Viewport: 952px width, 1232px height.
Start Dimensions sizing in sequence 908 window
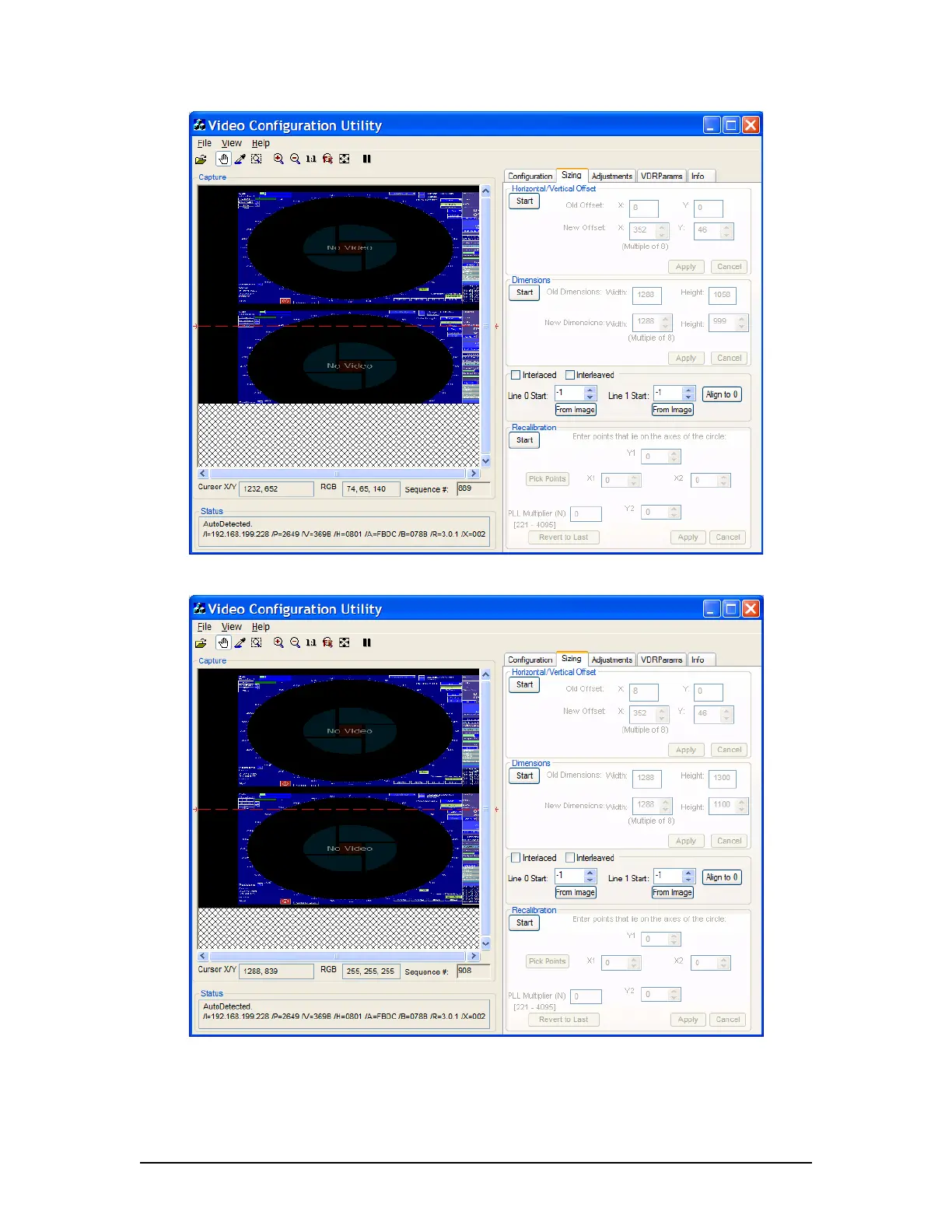point(524,776)
